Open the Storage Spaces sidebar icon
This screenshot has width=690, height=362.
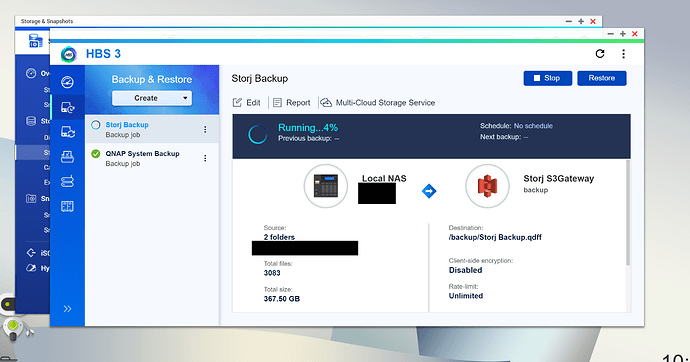pos(67,181)
